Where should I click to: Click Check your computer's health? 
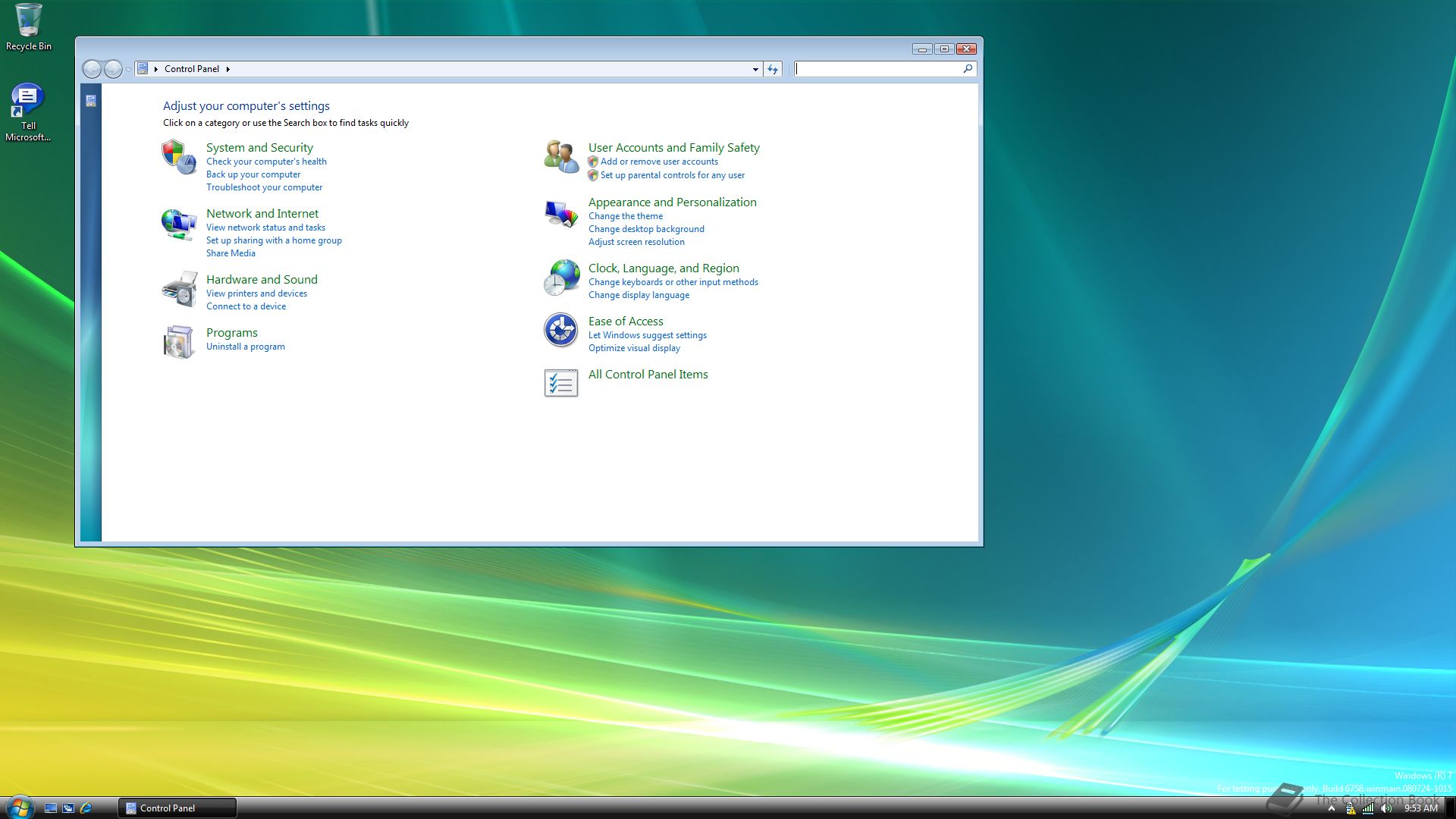(266, 162)
